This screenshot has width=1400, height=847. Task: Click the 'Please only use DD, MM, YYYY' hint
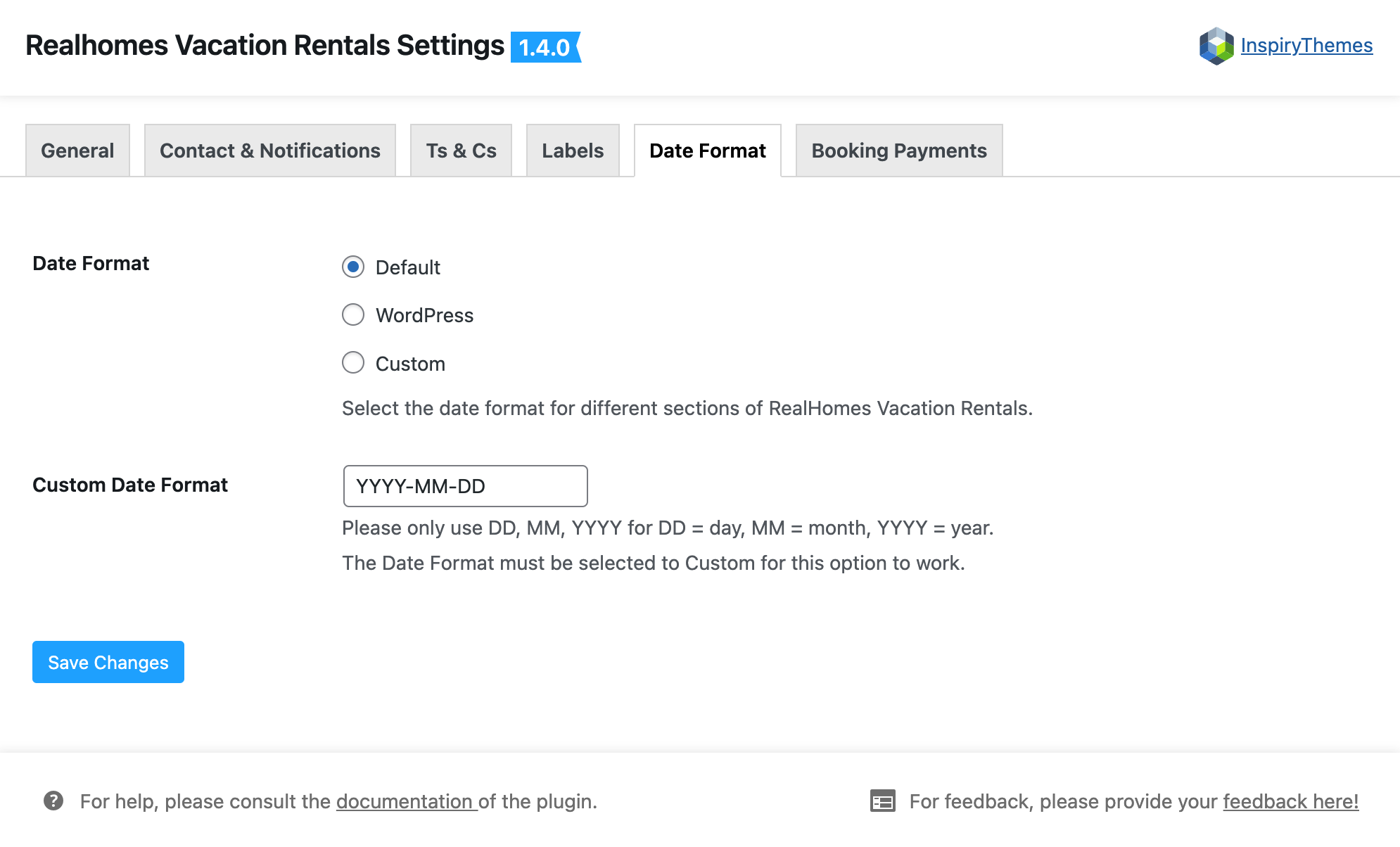[x=668, y=528]
